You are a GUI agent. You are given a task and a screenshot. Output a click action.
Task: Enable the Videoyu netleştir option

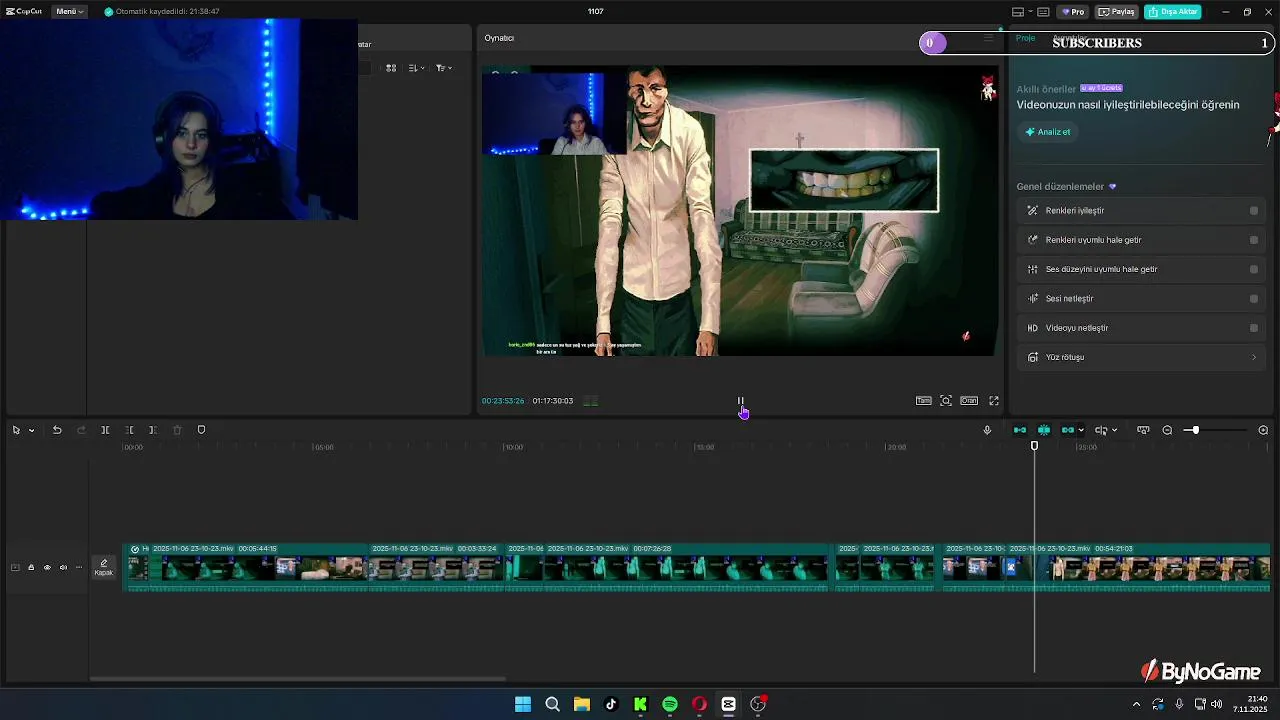click(1254, 328)
